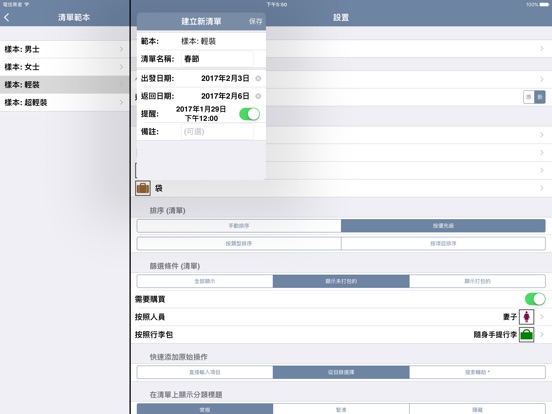Open the brown suitcase 袋 icon

pyautogui.click(x=143, y=188)
